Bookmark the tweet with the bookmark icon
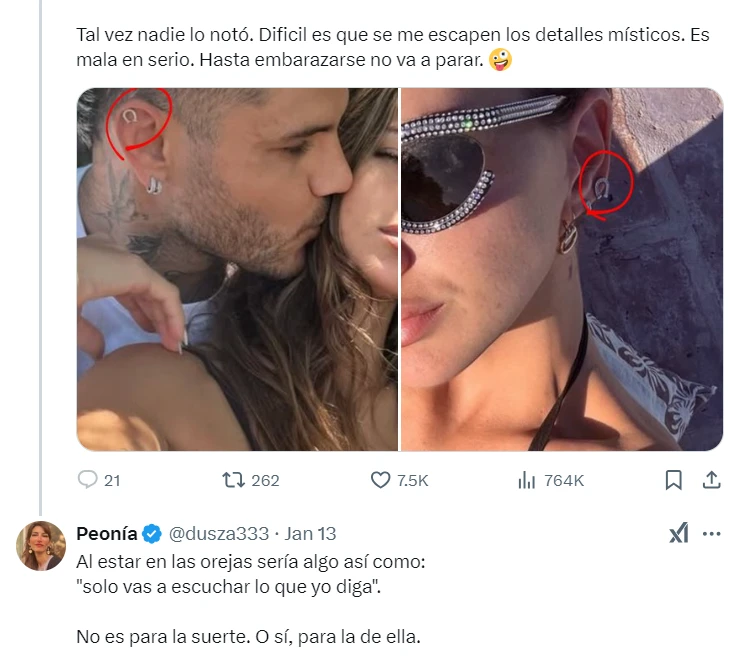 pyautogui.click(x=673, y=480)
